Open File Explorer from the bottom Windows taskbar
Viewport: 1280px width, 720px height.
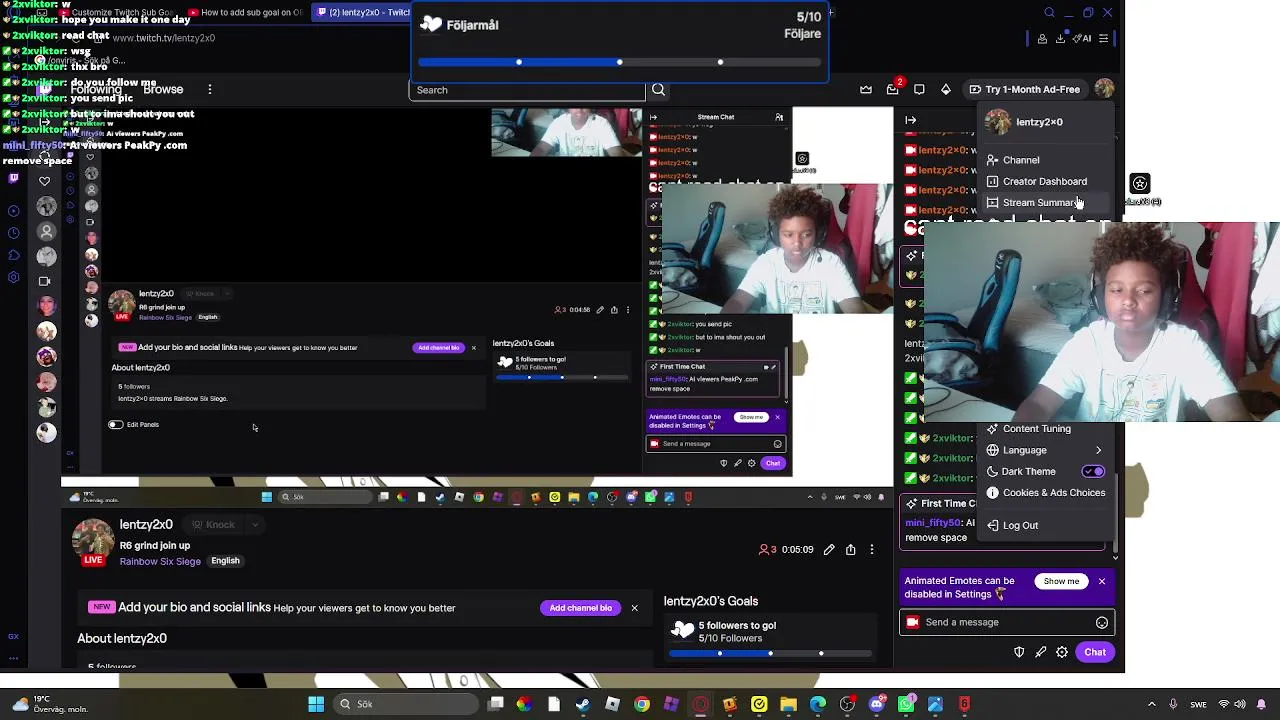point(789,704)
